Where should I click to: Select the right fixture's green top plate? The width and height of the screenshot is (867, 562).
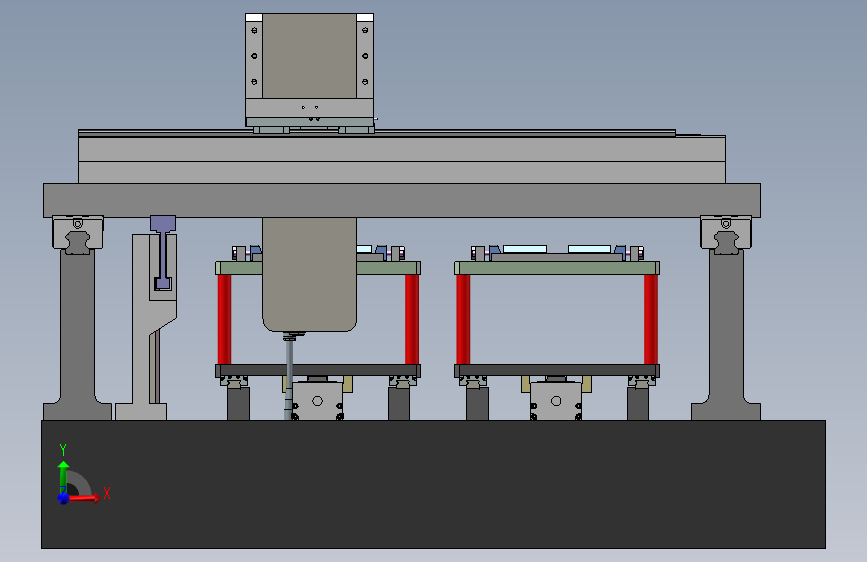[557, 268]
